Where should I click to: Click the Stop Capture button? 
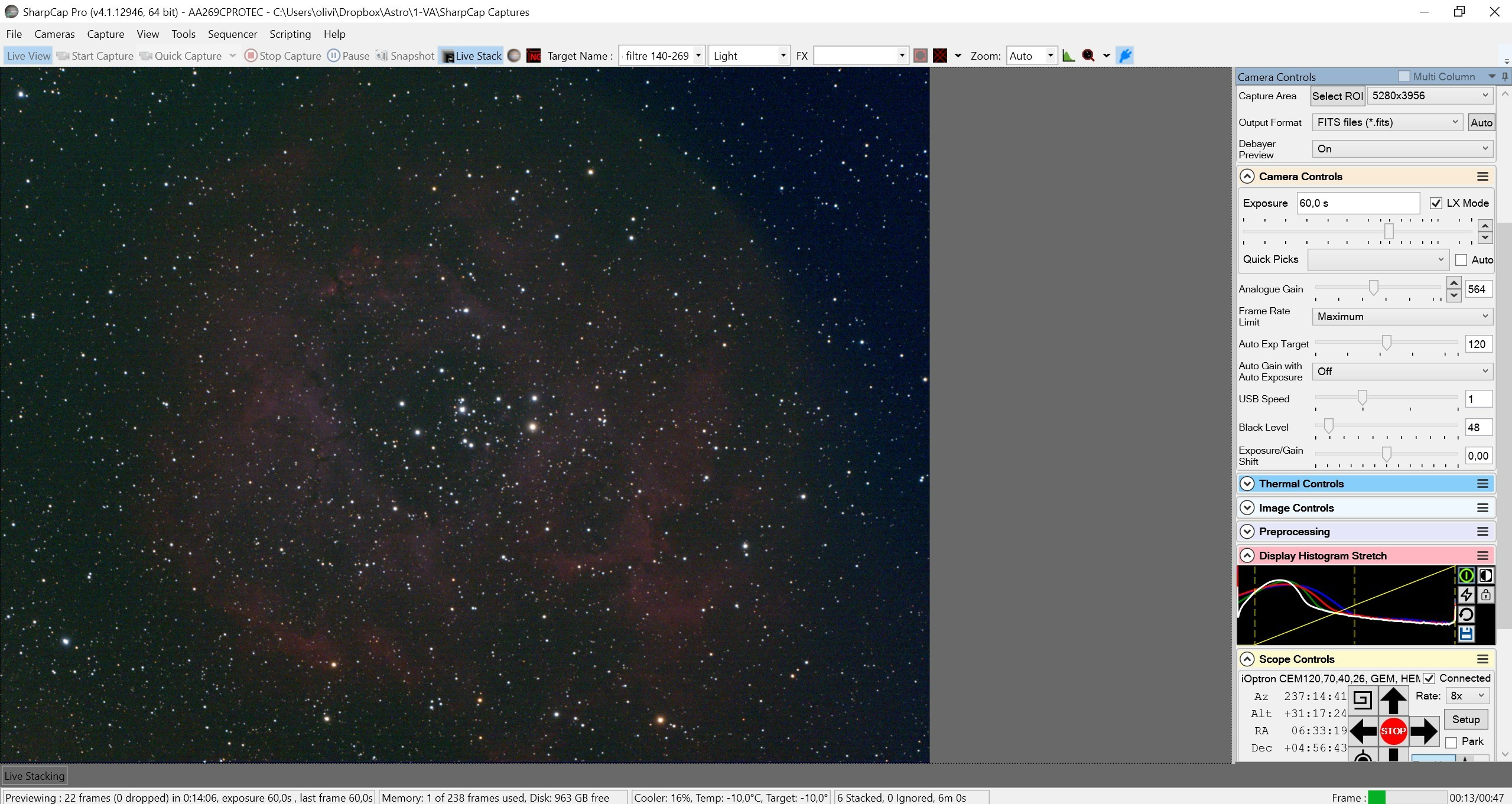(x=283, y=56)
